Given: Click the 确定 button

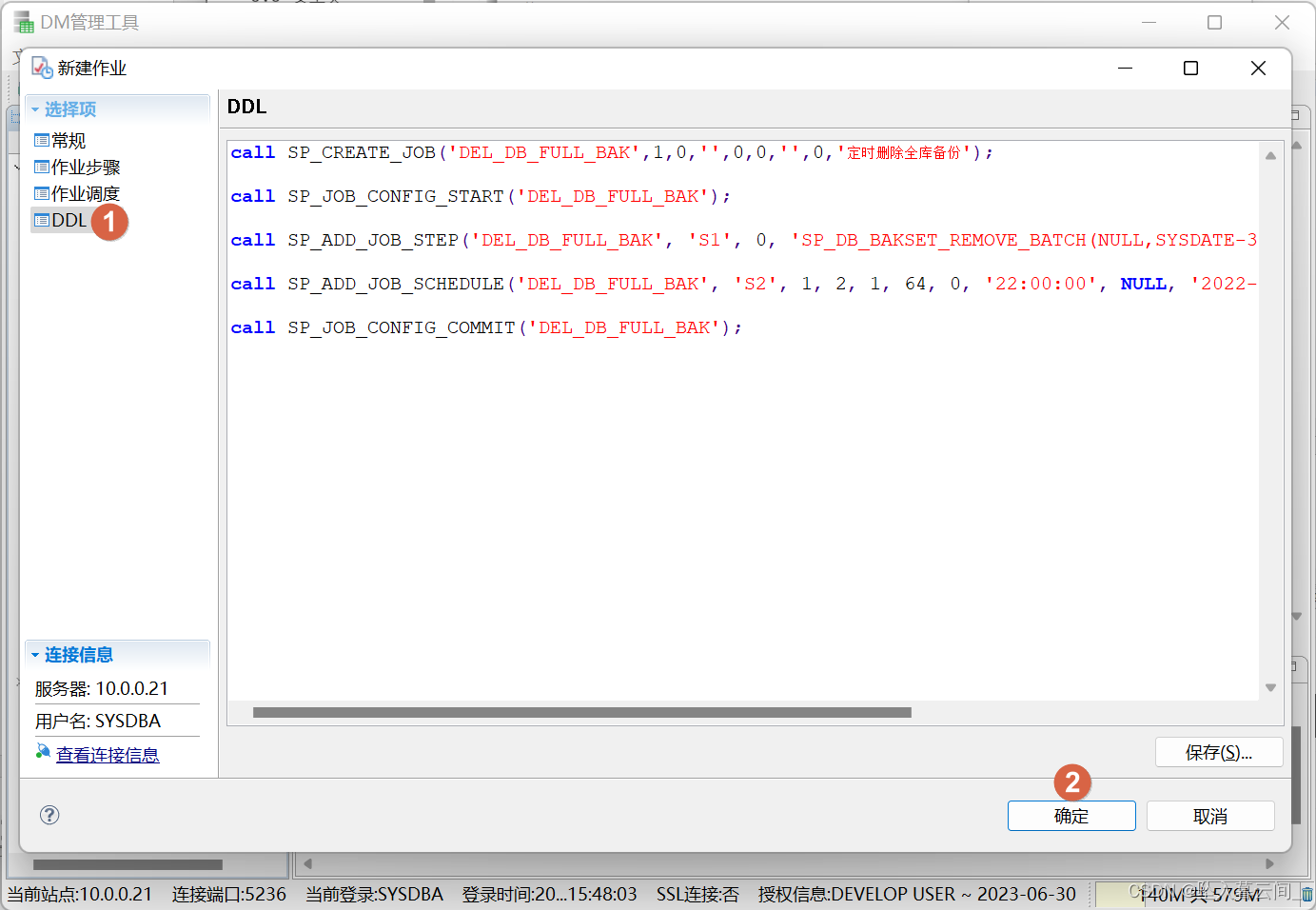Looking at the screenshot, I should [x=1071, y=816].
